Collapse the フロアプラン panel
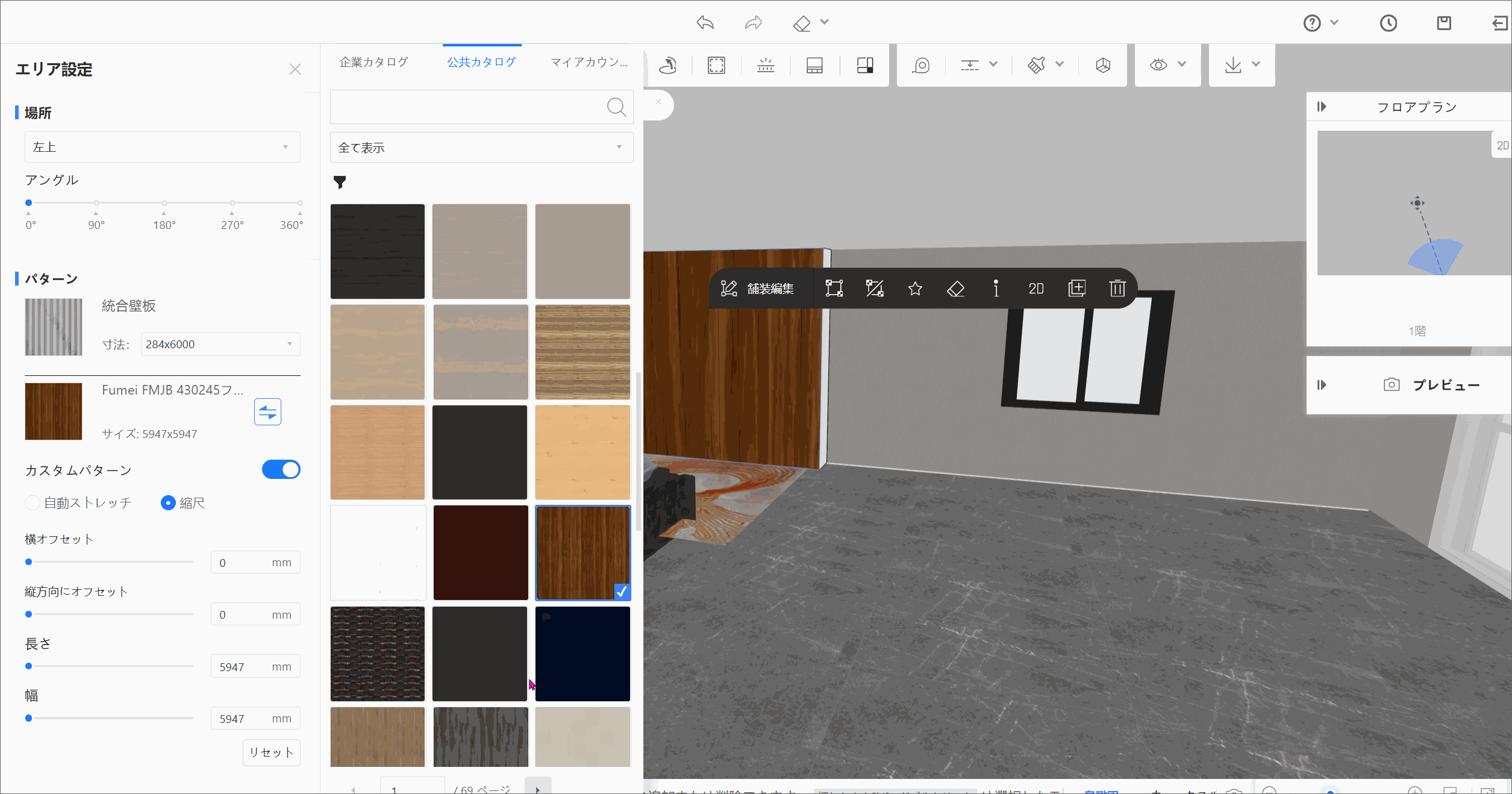Screen dimensions: 1512x794 [x=1322, y=107]
